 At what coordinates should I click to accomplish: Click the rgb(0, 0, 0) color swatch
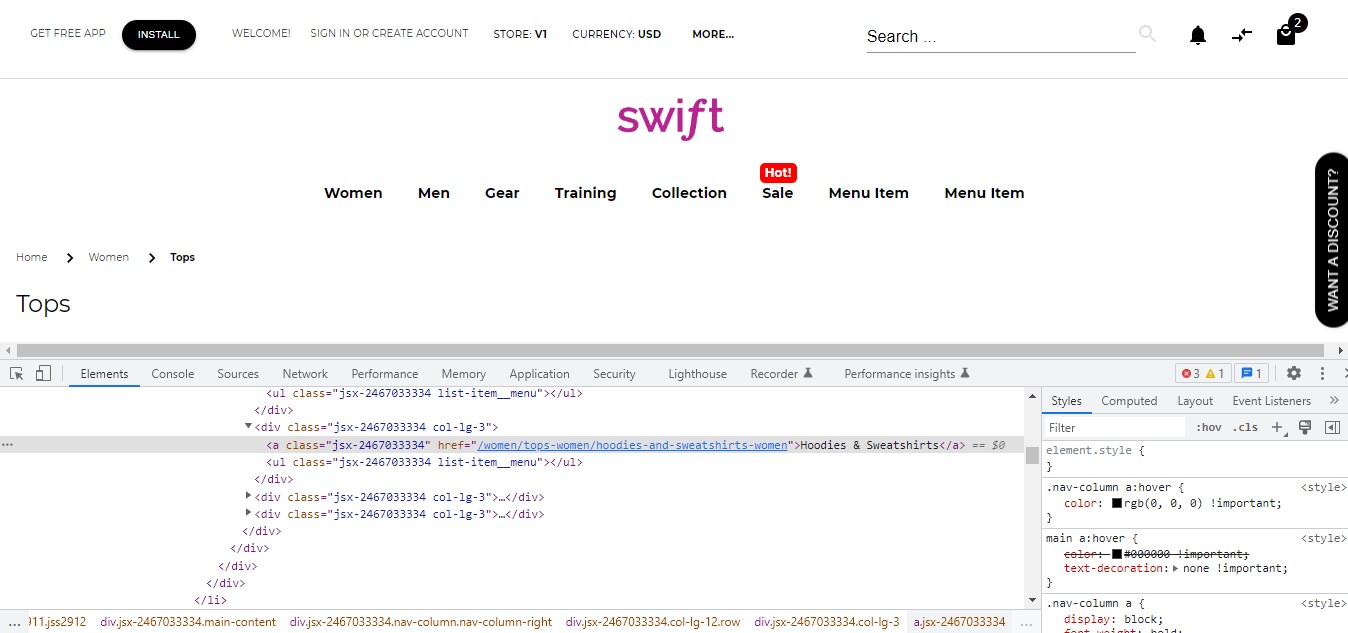click(x=1117, y=504)
